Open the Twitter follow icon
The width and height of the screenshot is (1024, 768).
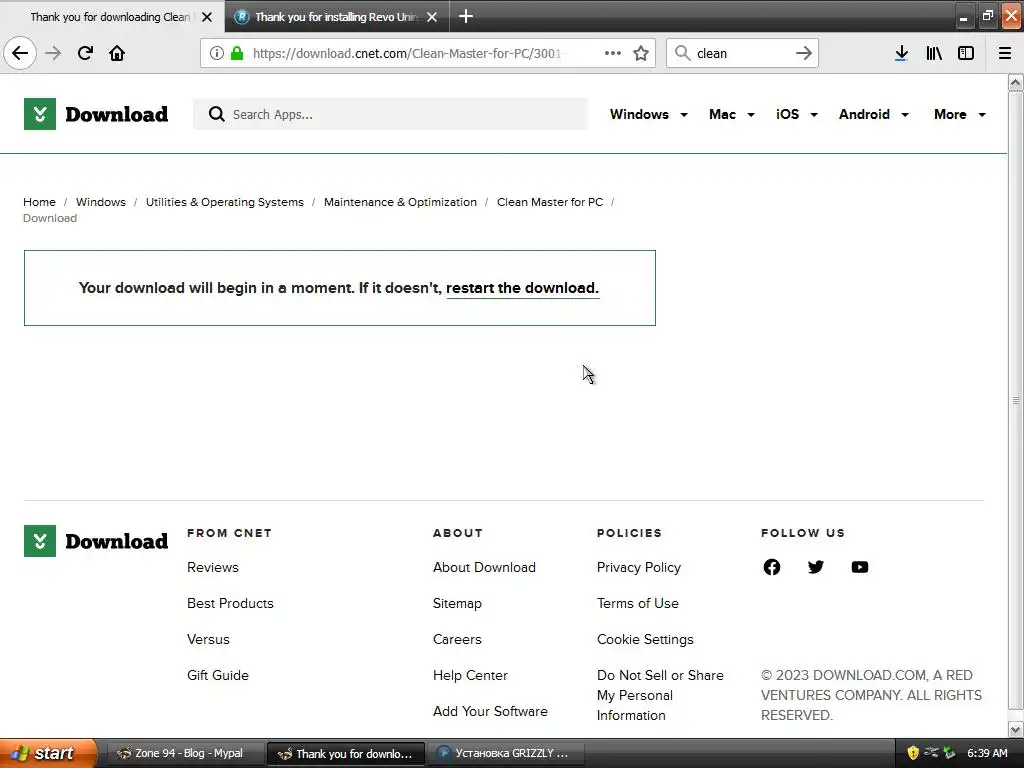click(x=816, y=567)
